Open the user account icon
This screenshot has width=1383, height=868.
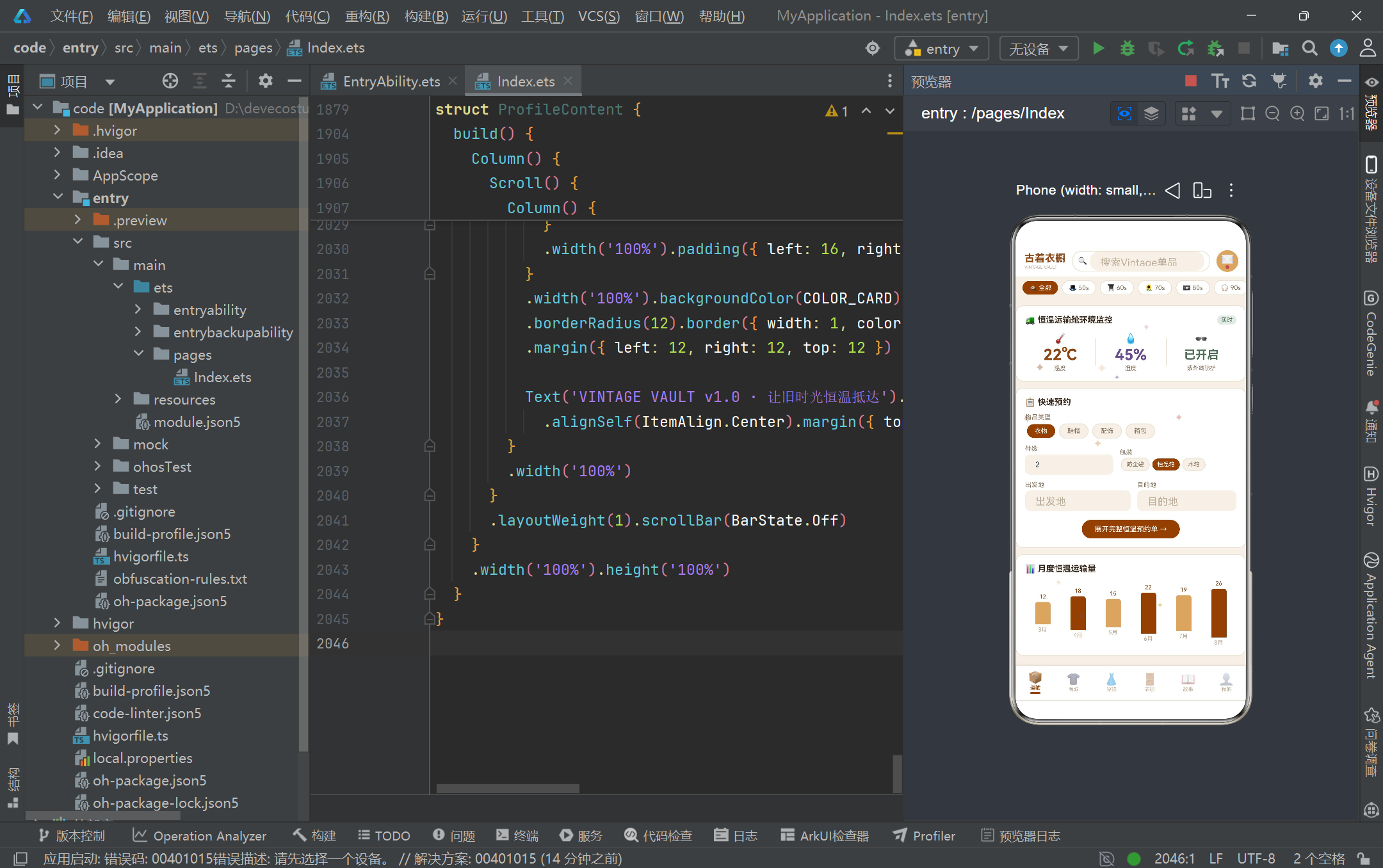[1368, 48]
